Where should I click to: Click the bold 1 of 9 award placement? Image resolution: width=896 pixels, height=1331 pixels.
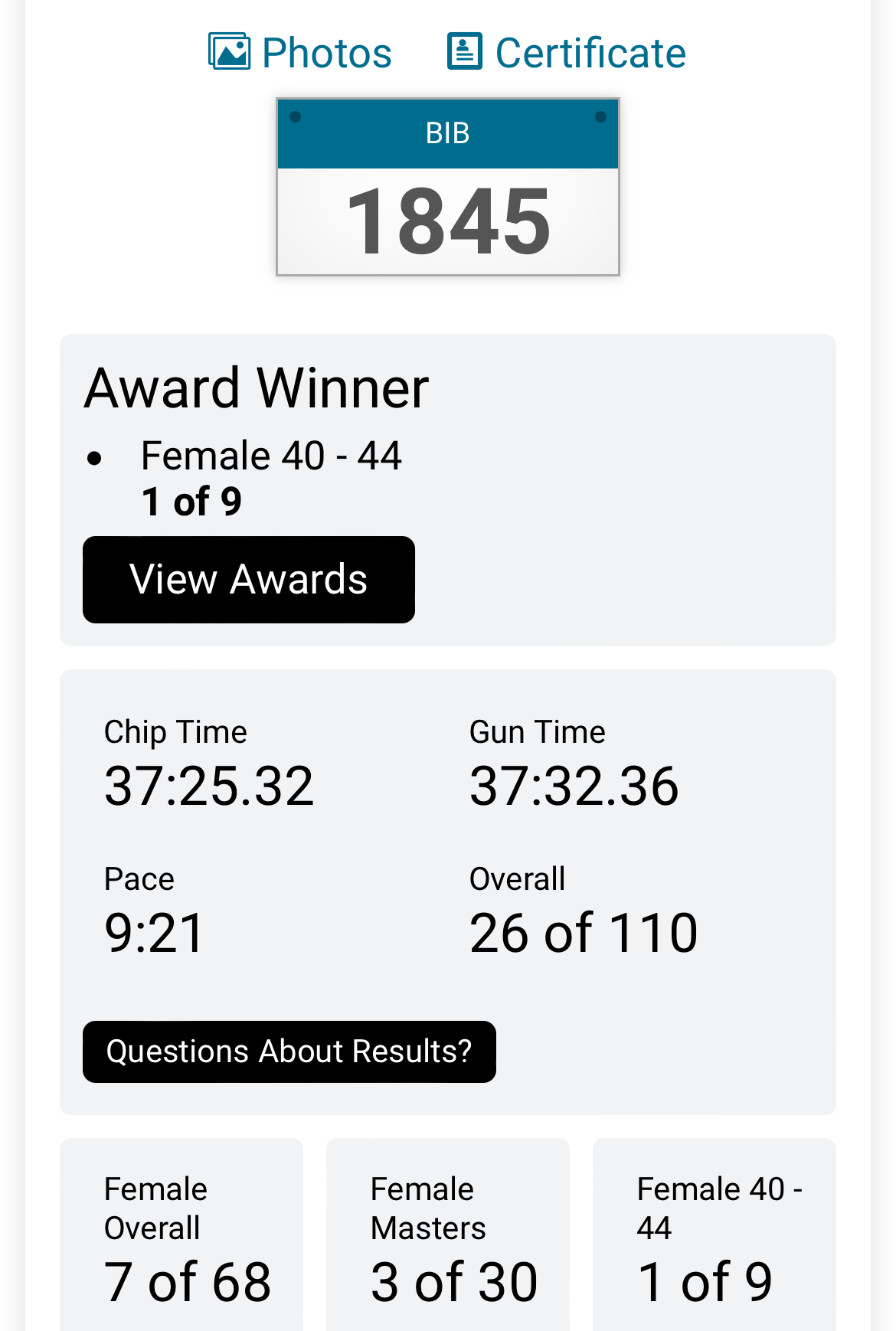coord(191,502)
